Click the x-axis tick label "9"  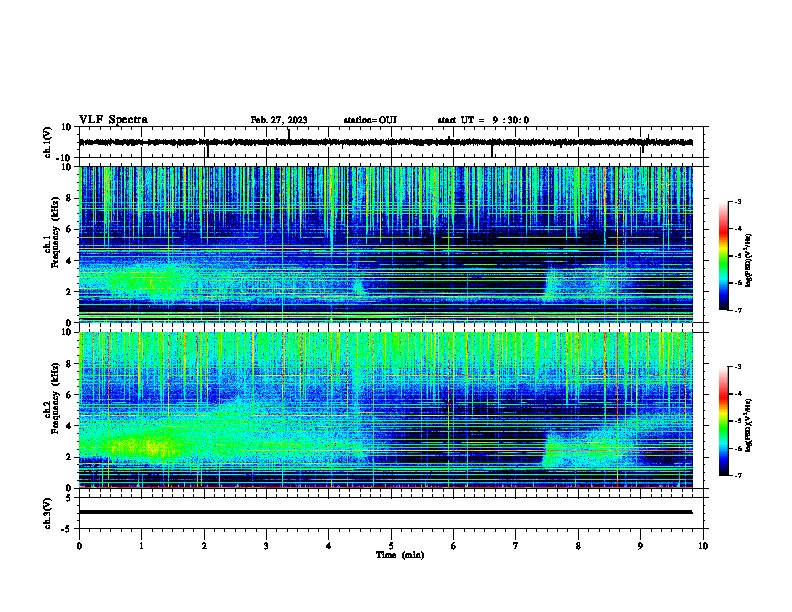(x=640, y=546)
